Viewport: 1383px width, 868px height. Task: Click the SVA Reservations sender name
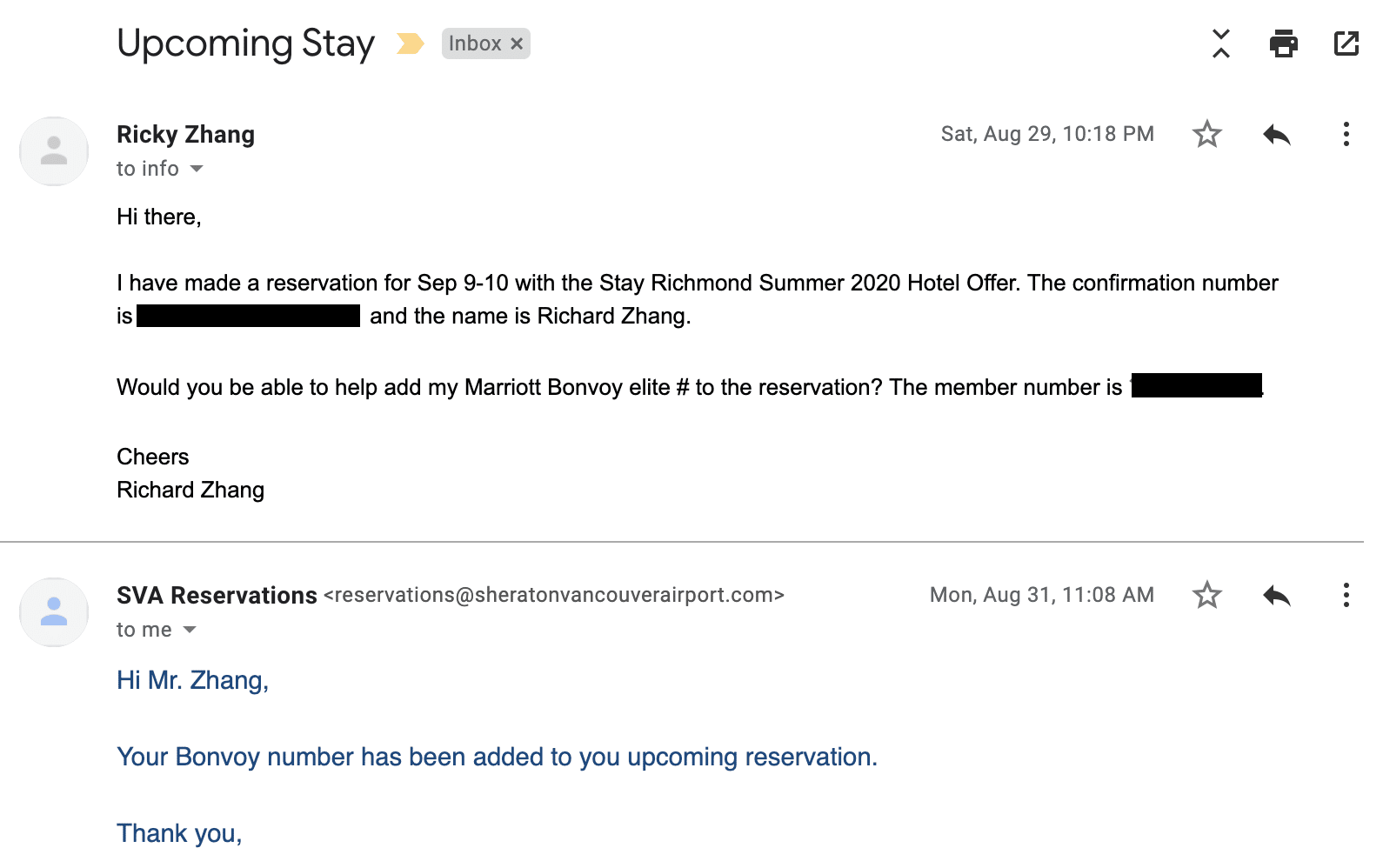pos(217,596)
